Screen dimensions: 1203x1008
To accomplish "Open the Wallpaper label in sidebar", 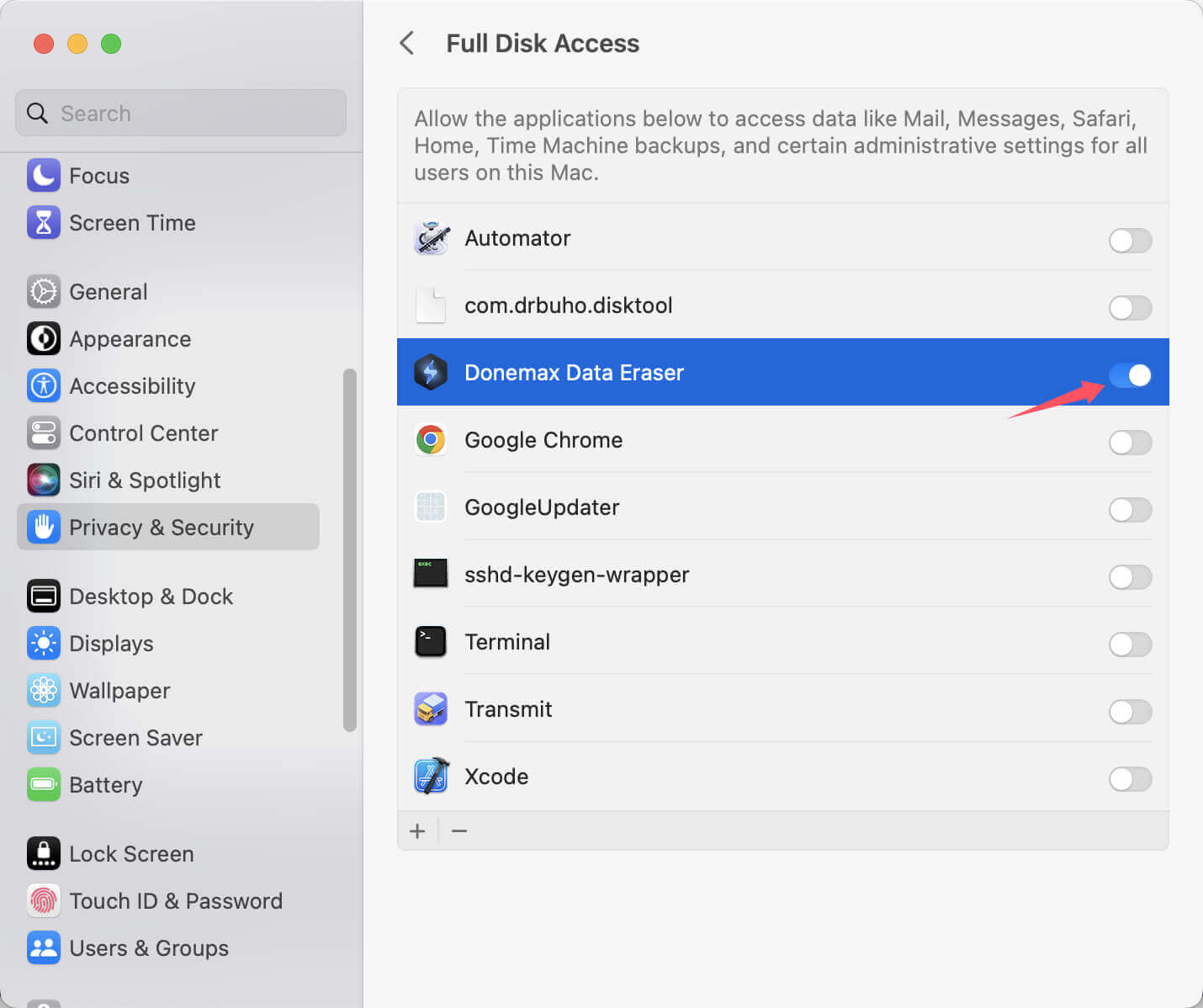I will (x=119, y=691).
